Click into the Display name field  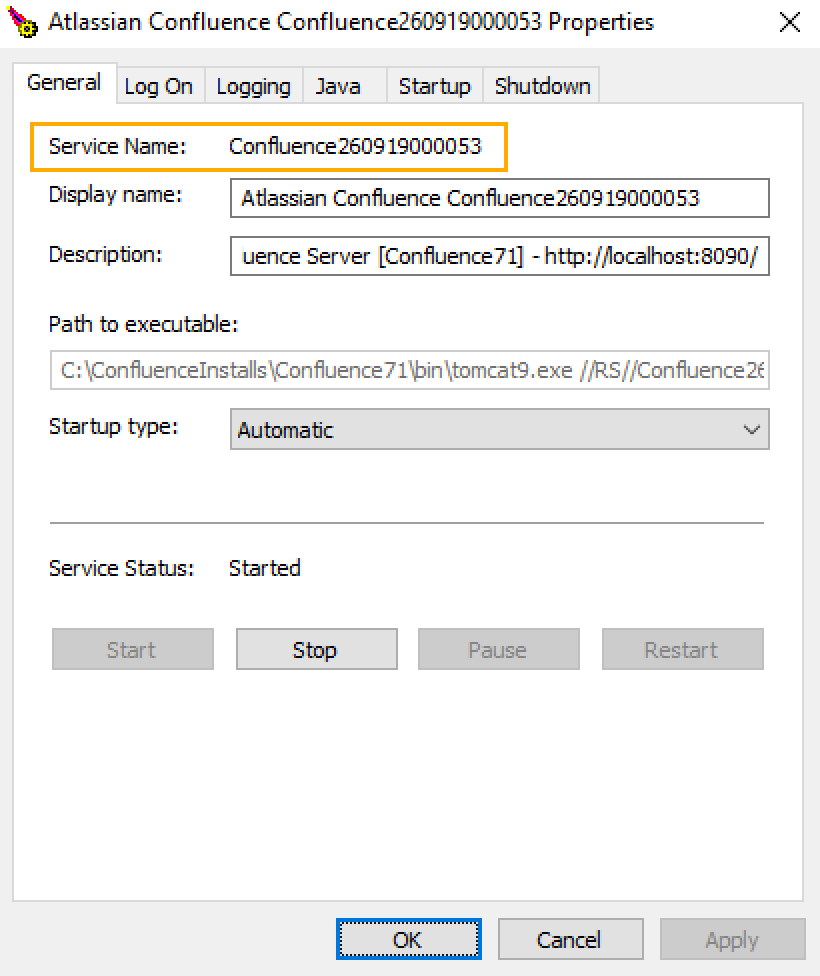tap(499, 198)
